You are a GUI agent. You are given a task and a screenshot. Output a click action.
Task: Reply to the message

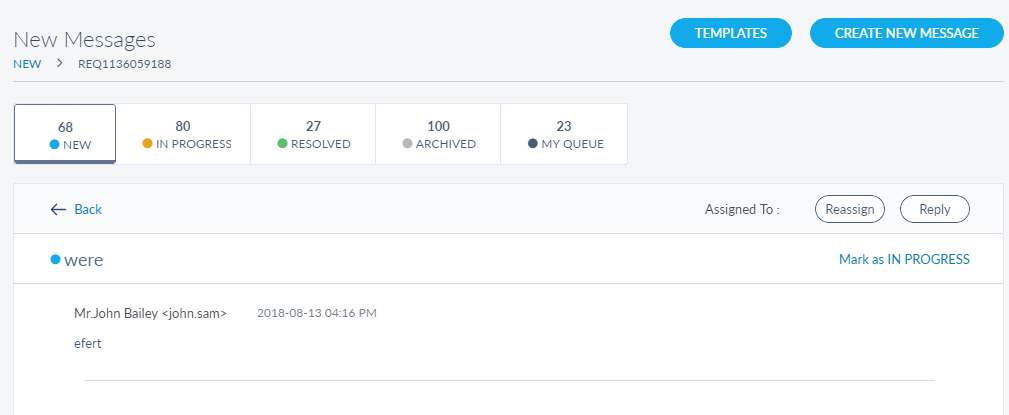[934, 209]
